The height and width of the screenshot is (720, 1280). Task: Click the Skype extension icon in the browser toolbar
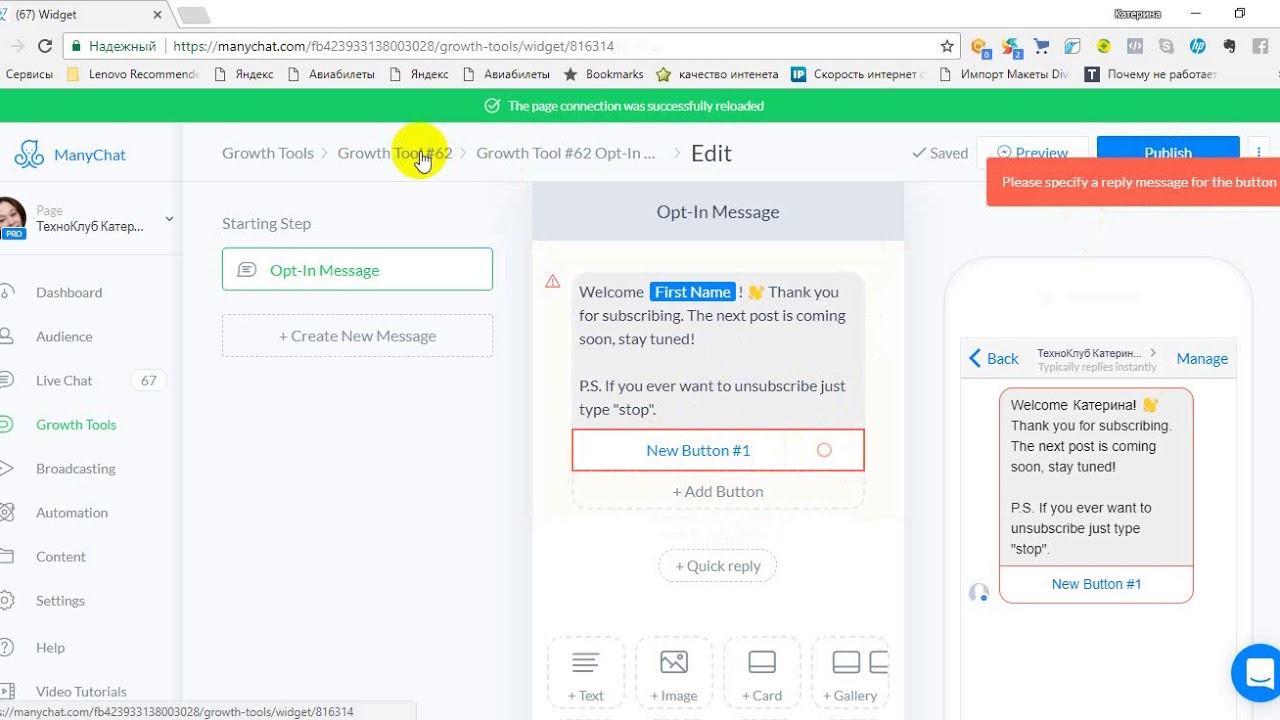click(x=1166, y=46)
